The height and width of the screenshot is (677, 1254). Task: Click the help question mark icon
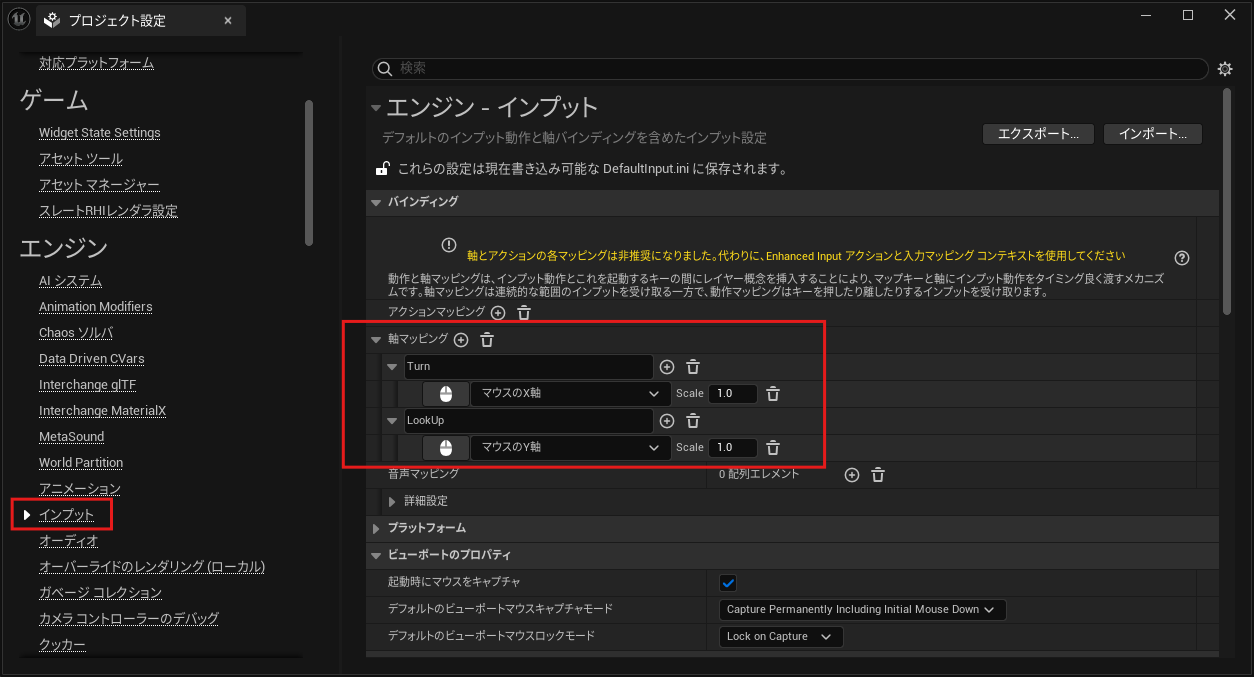pos(1182,257)
